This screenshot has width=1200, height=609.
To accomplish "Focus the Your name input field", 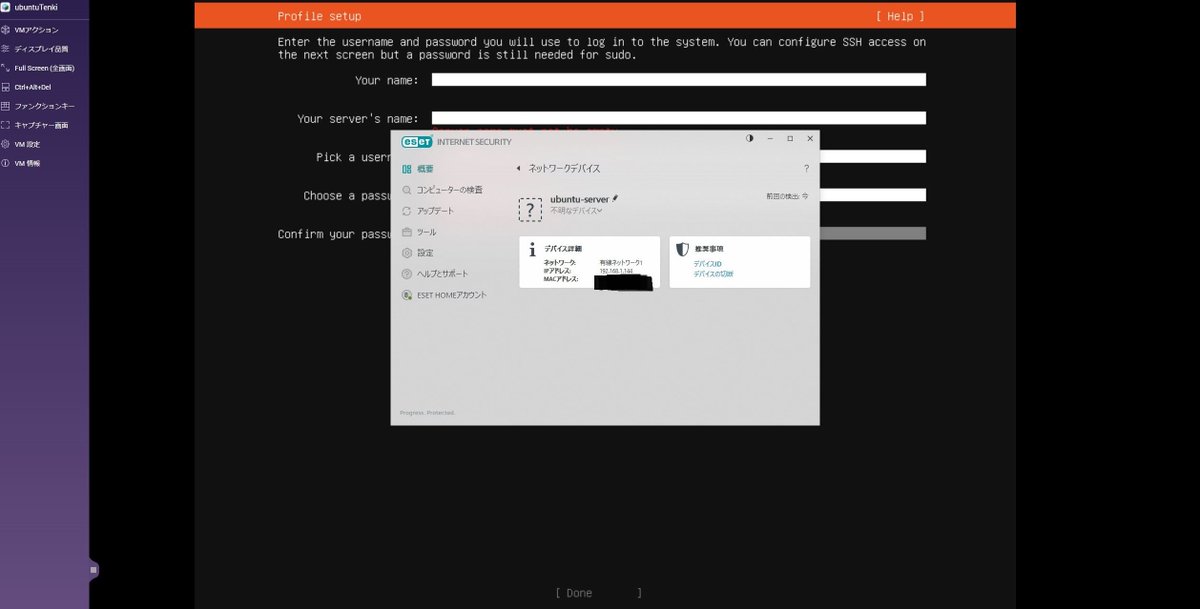I will click(679, 80).
